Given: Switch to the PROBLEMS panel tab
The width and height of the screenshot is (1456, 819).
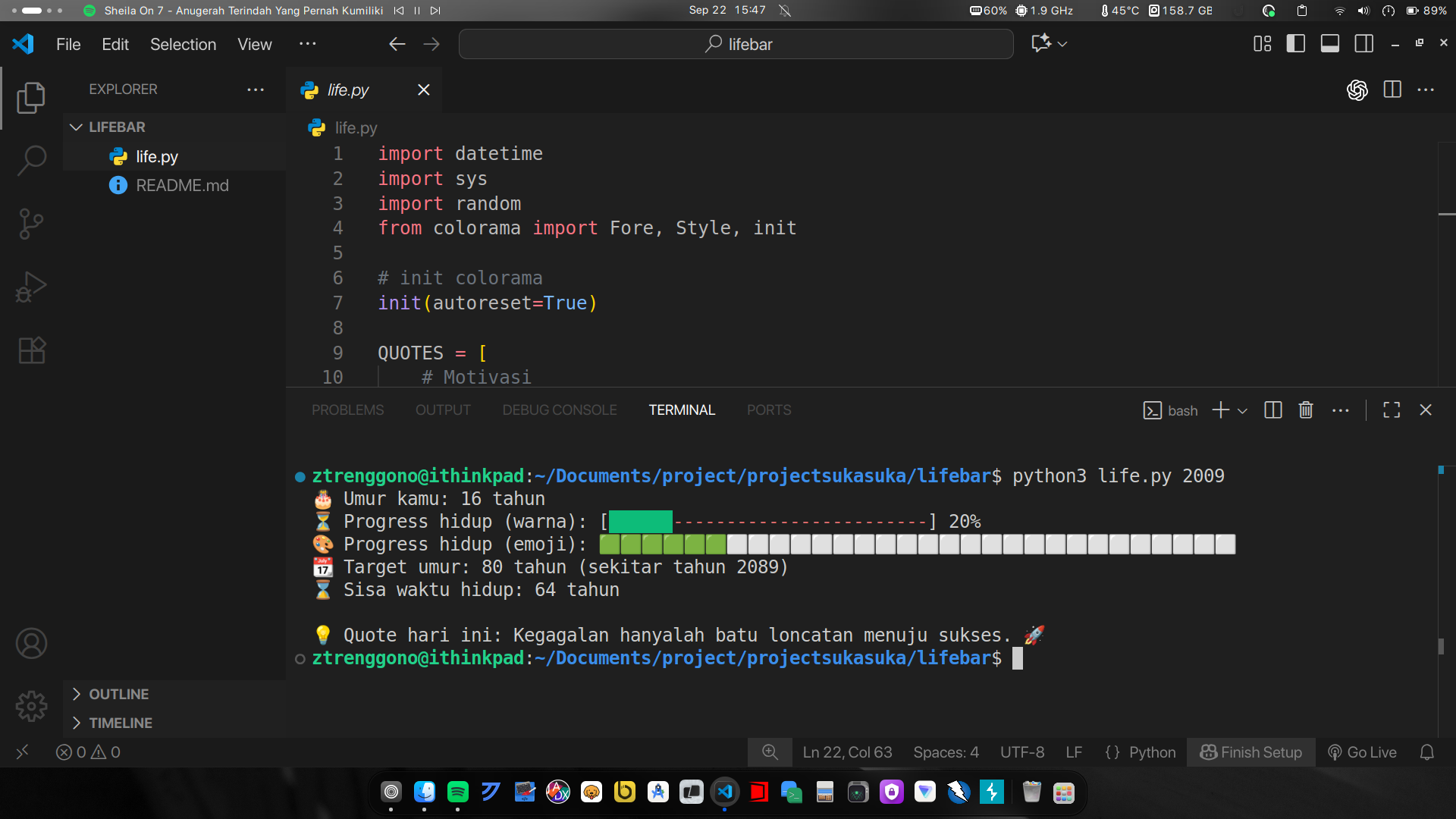Looking at the screenshot, I should coord(347,410).
